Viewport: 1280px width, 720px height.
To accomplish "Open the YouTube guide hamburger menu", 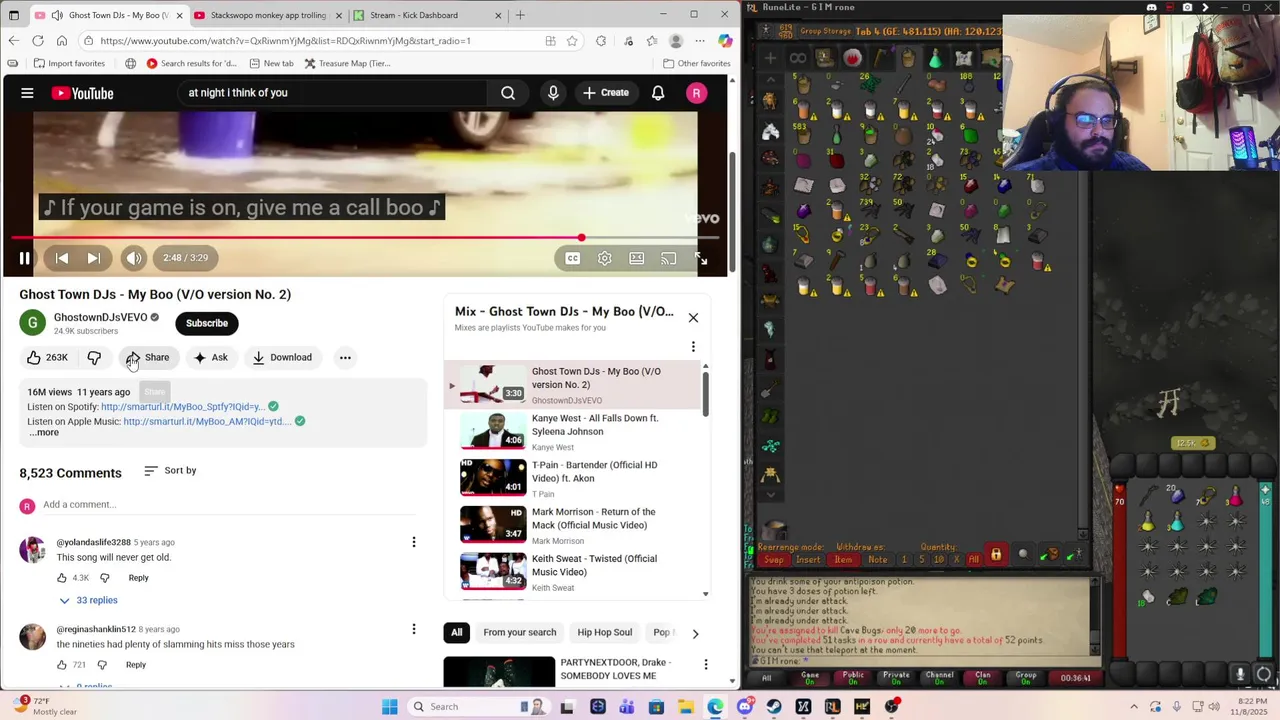I will tap(27, 93).
